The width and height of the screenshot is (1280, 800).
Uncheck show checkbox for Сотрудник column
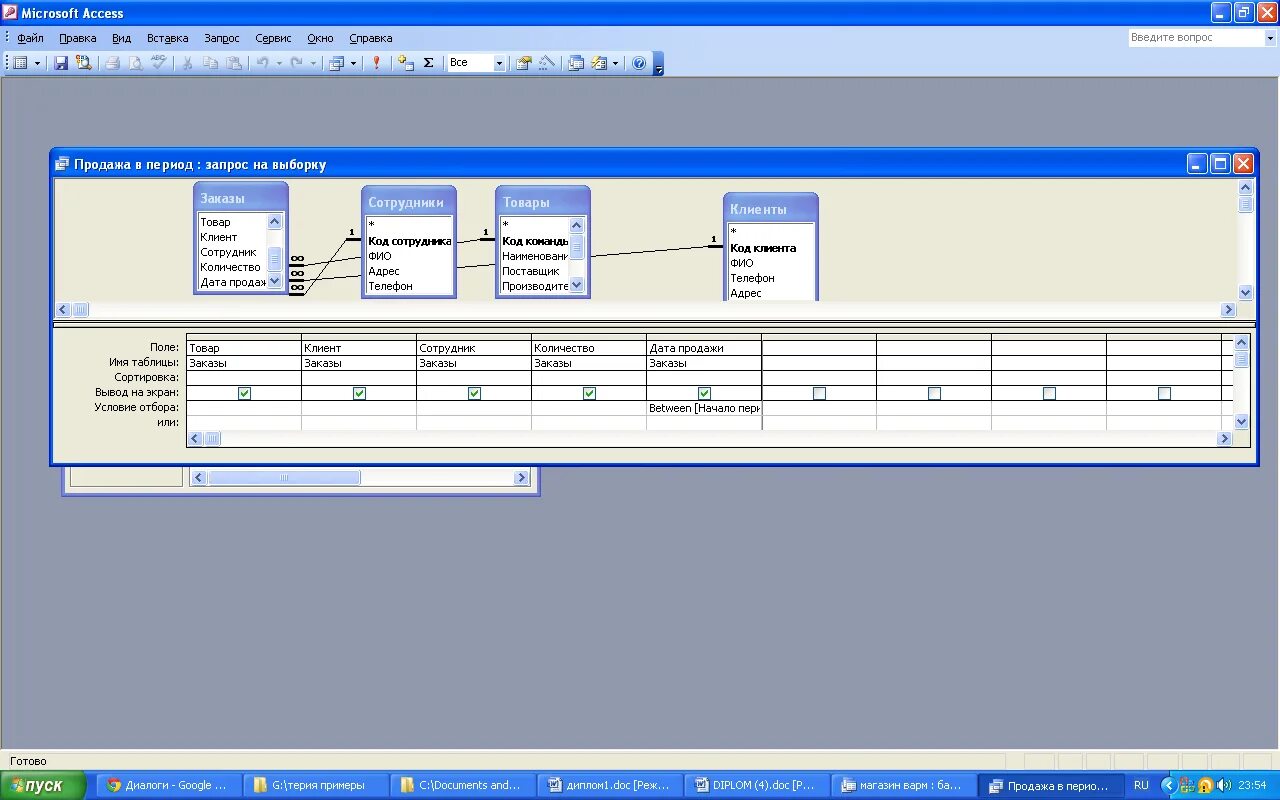(474, 393)
